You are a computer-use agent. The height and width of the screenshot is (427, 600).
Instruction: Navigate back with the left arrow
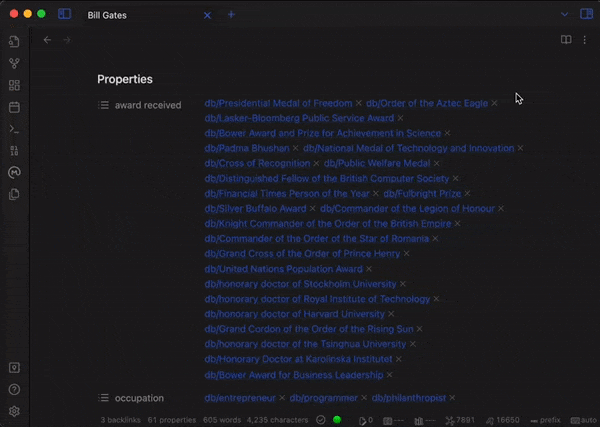[x=47, y=40]
